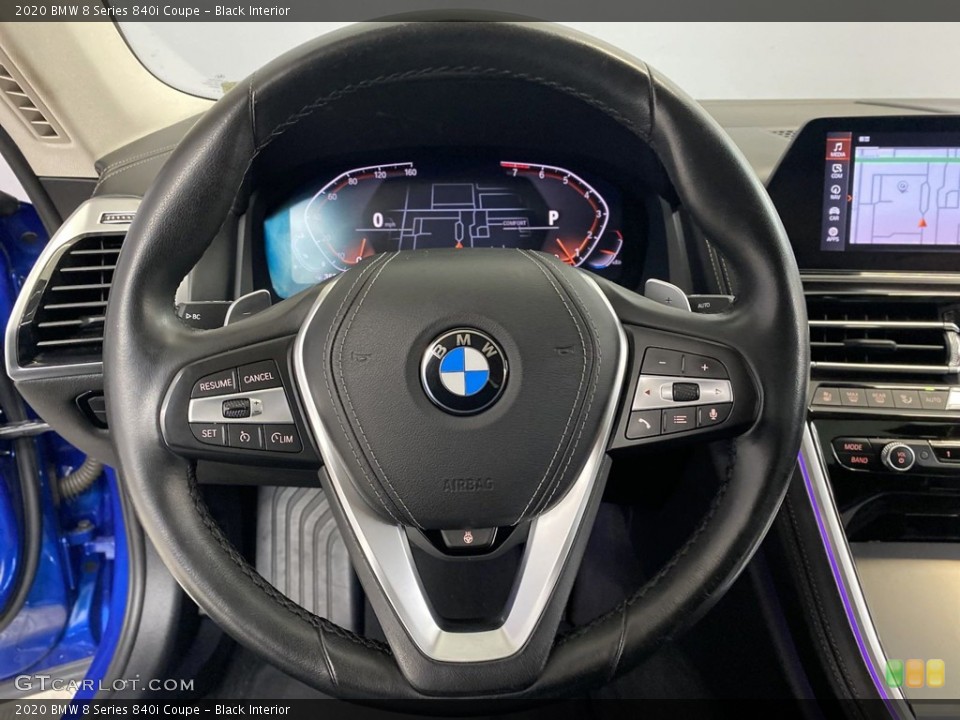Image resolution: width=960 pixels, height=720 pixels.
Task: Tap climate AUTO button
Action: pos(932,400)
